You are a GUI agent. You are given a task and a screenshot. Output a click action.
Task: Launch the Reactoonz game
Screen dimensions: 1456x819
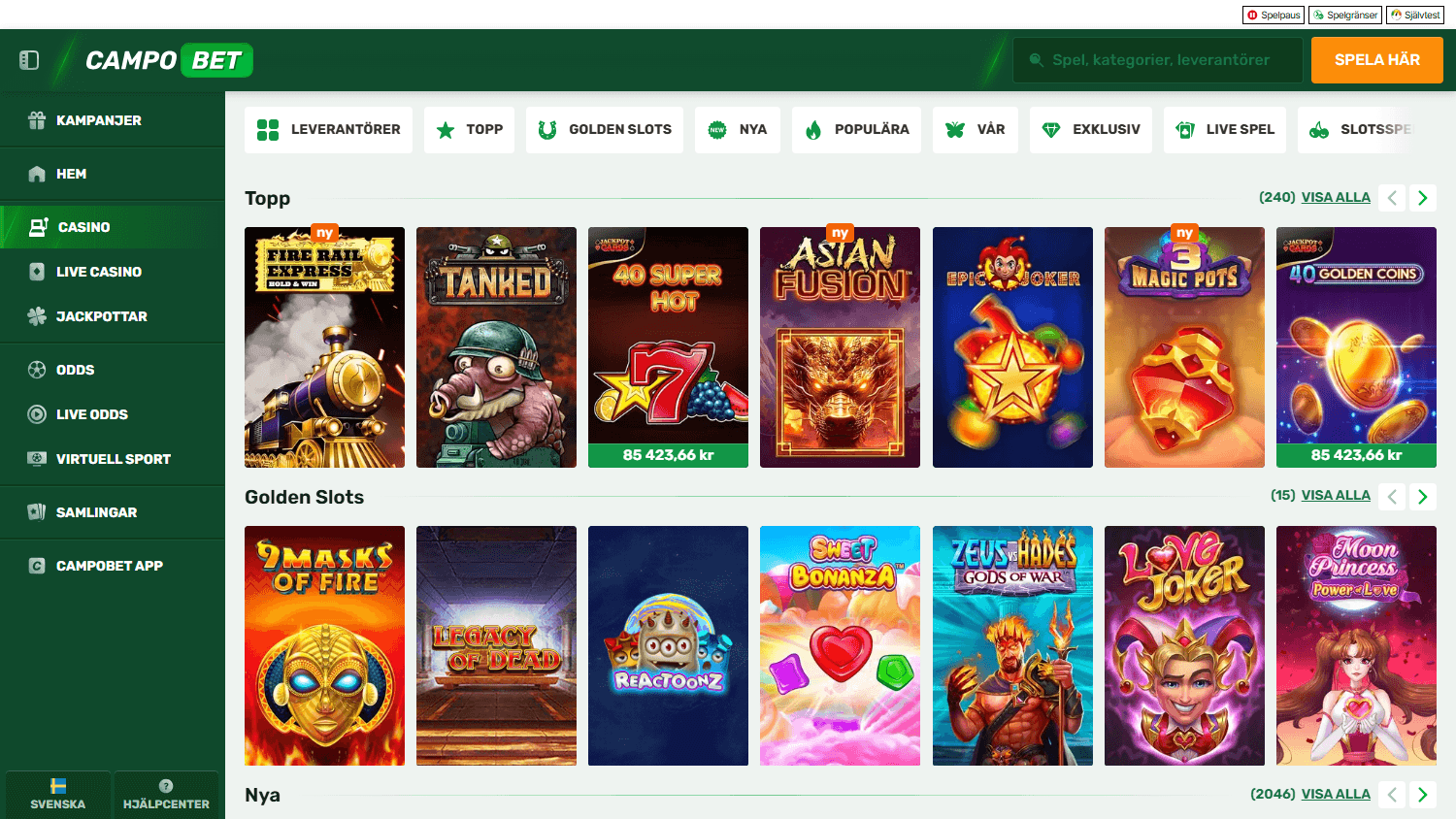[x=668, y=645]
